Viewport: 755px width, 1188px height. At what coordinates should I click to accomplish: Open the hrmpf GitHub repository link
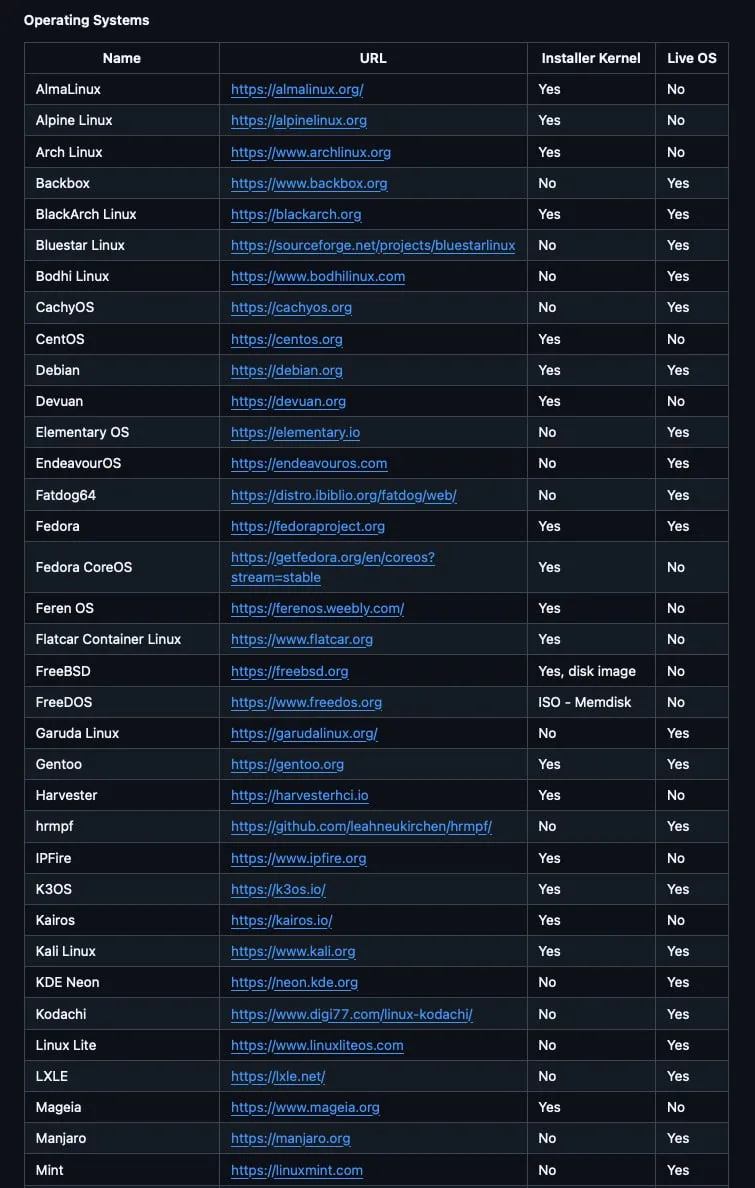361,826
